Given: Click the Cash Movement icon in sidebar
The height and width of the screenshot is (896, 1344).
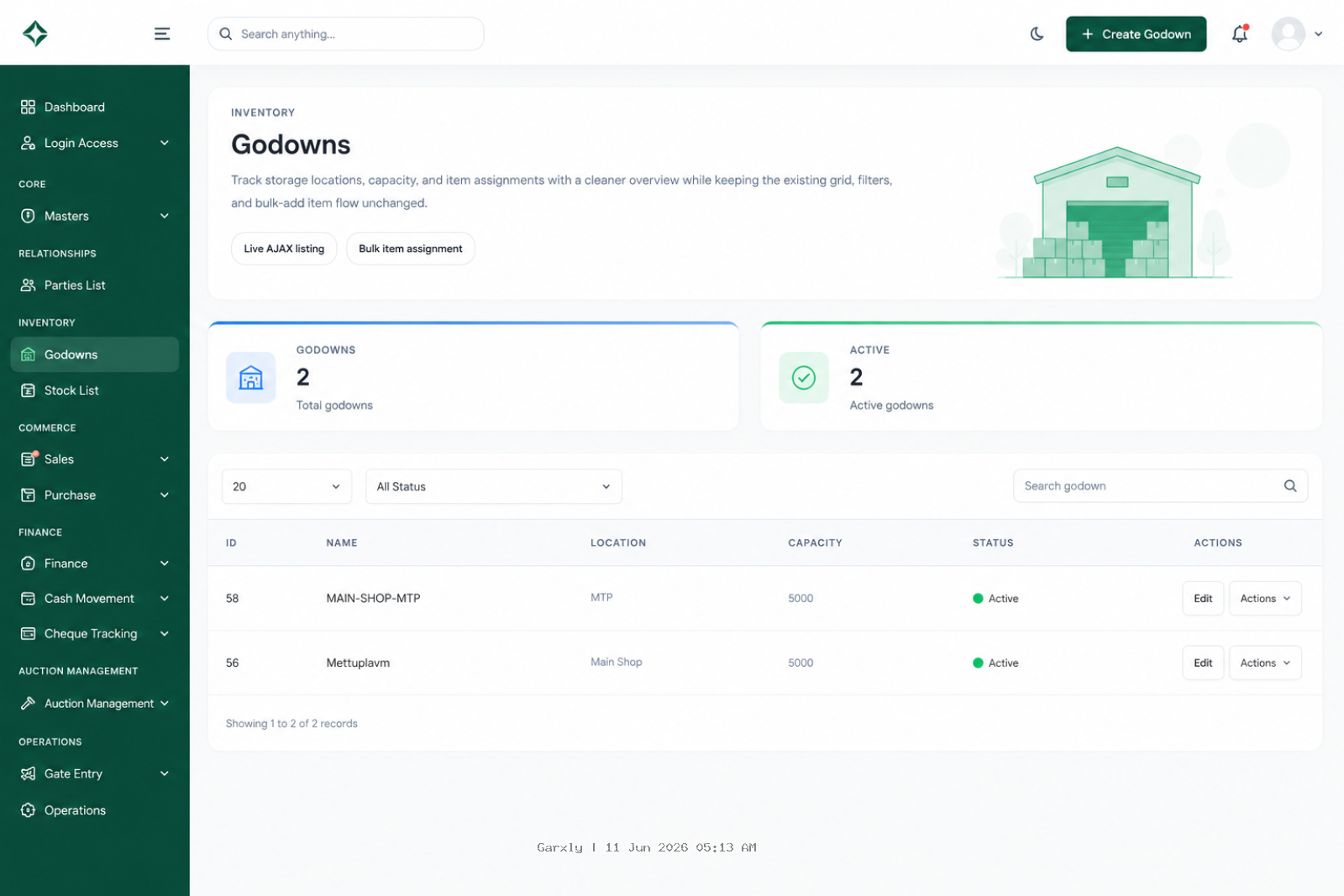Looking at the screenshot, I should pos(28,598).
